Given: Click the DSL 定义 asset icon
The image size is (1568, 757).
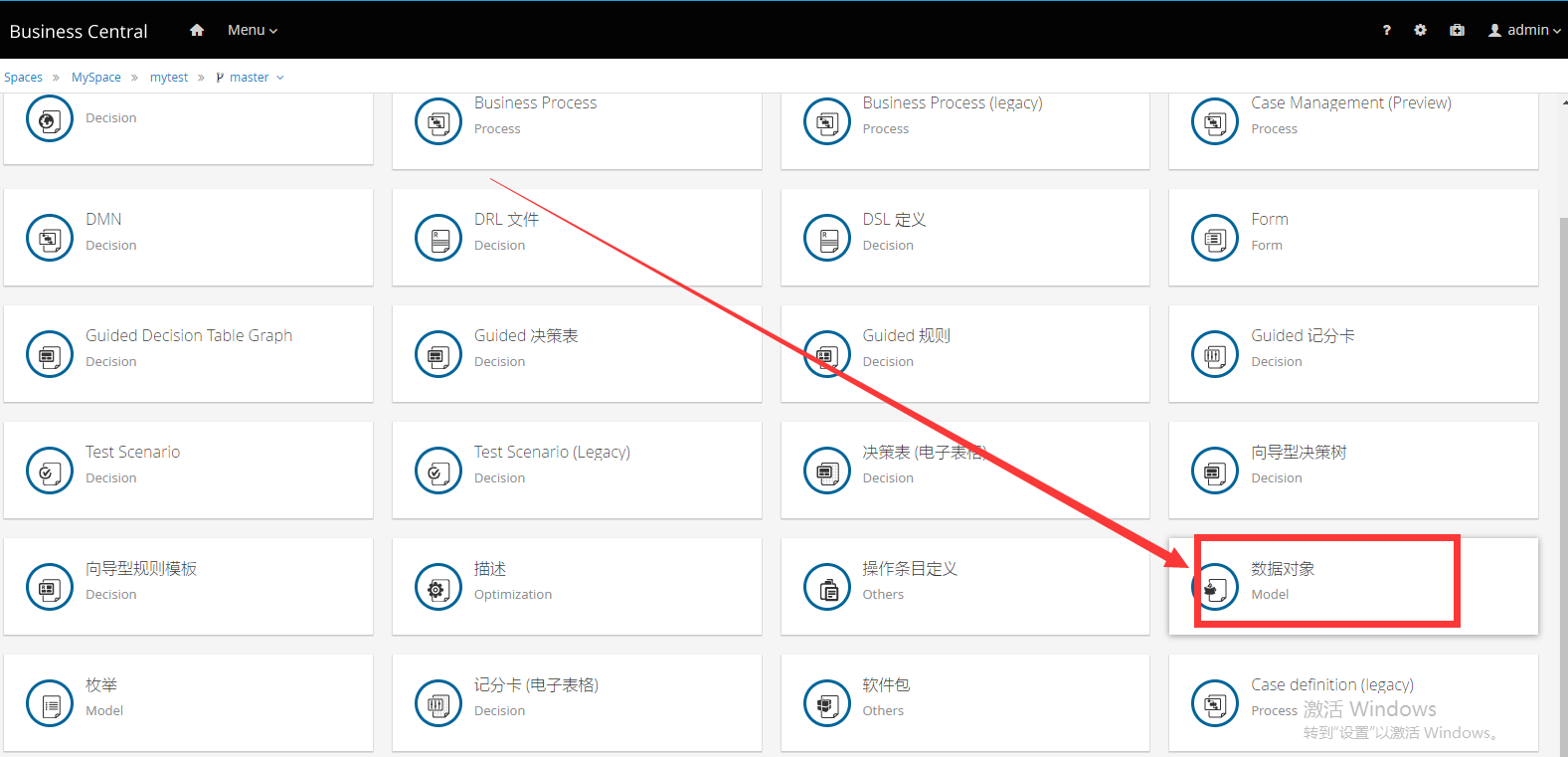Looking at the screenshot, I should (x=827, y=238).
